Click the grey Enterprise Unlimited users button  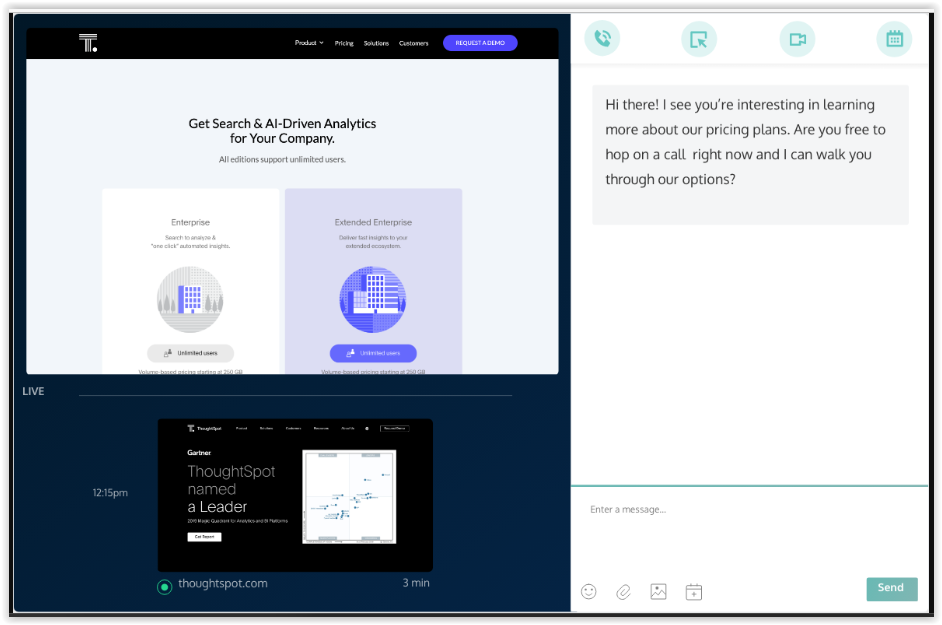(190, 353)
